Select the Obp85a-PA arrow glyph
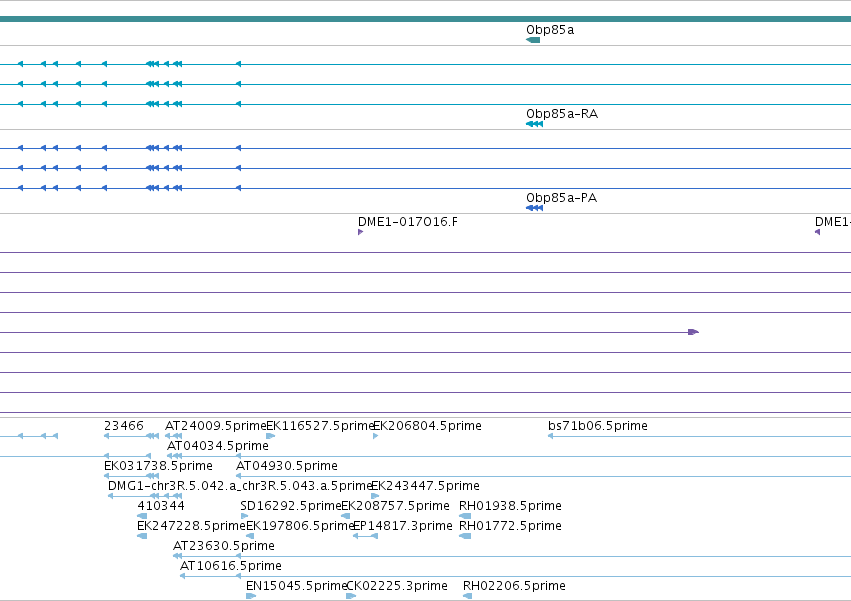 click(x=535, y=208)
